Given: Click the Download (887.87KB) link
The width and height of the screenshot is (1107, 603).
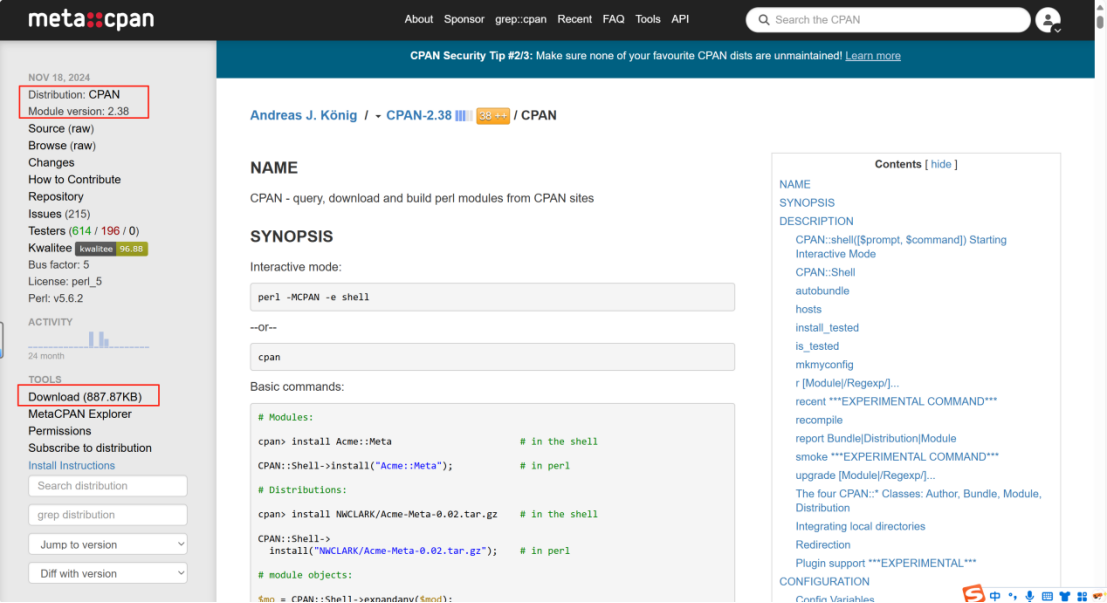Looking at the screenshot, I should pos(85,397).
